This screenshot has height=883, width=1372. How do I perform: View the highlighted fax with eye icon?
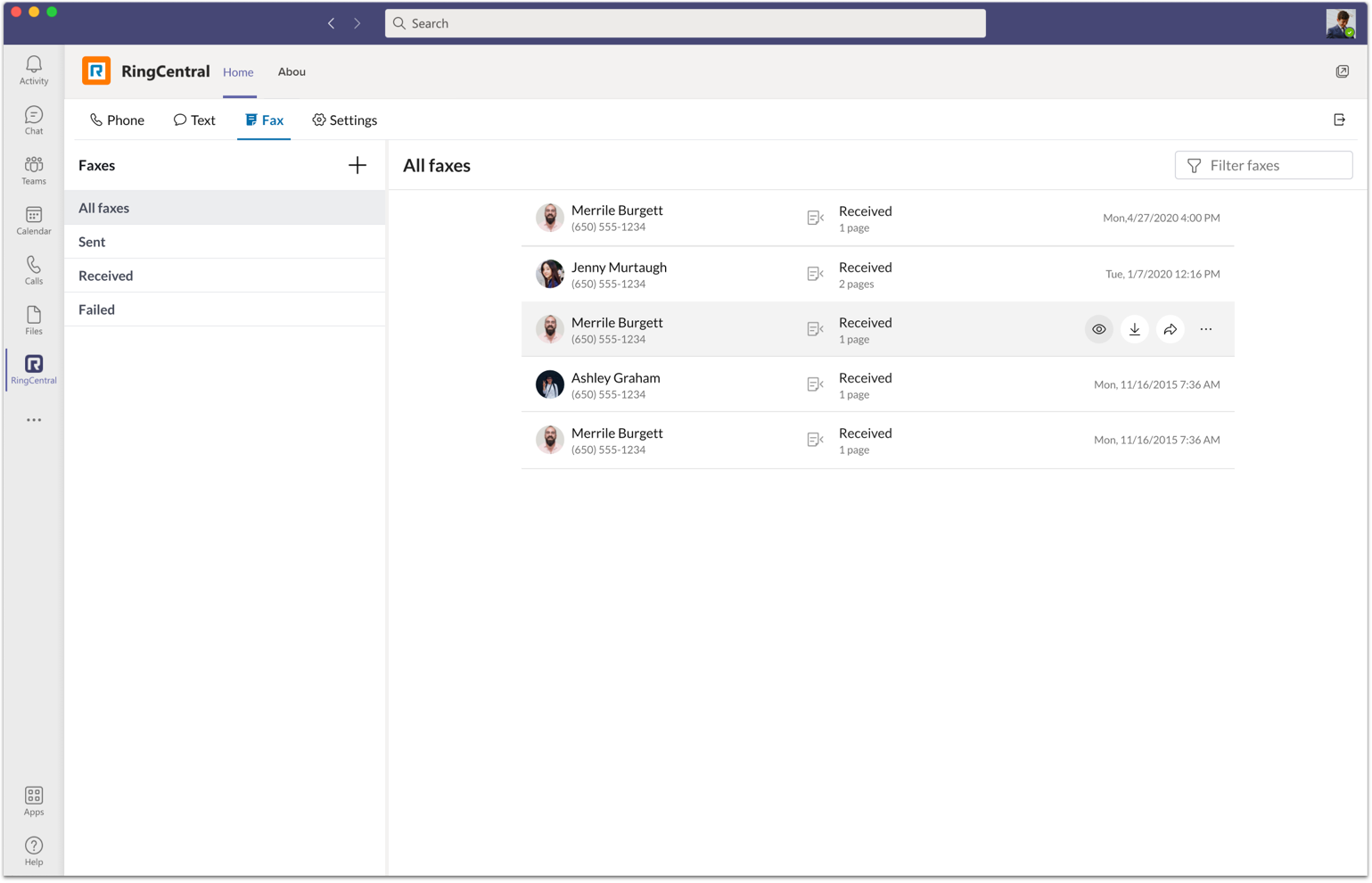pos(1098,329)
